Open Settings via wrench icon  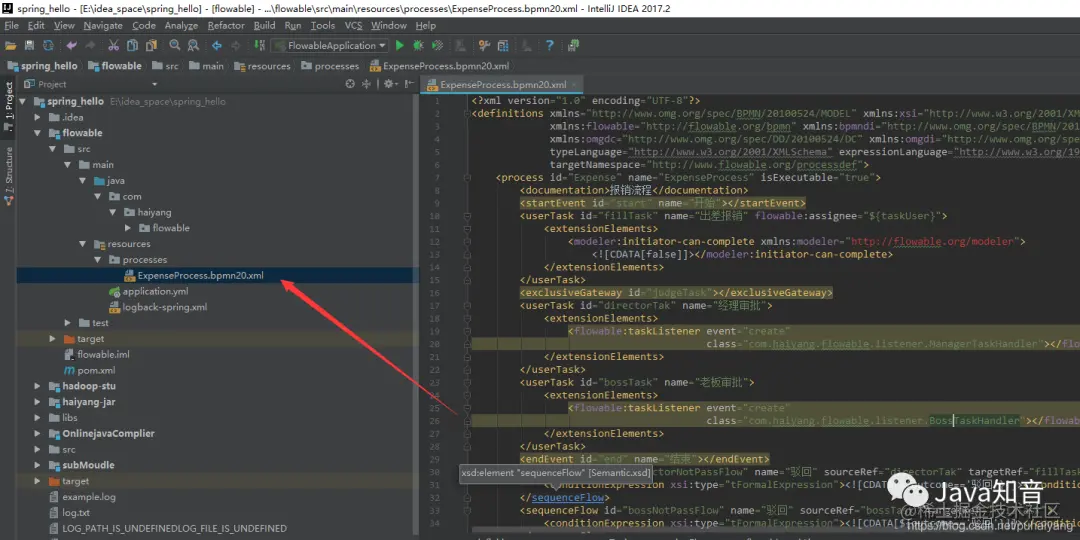click(484, 45)
